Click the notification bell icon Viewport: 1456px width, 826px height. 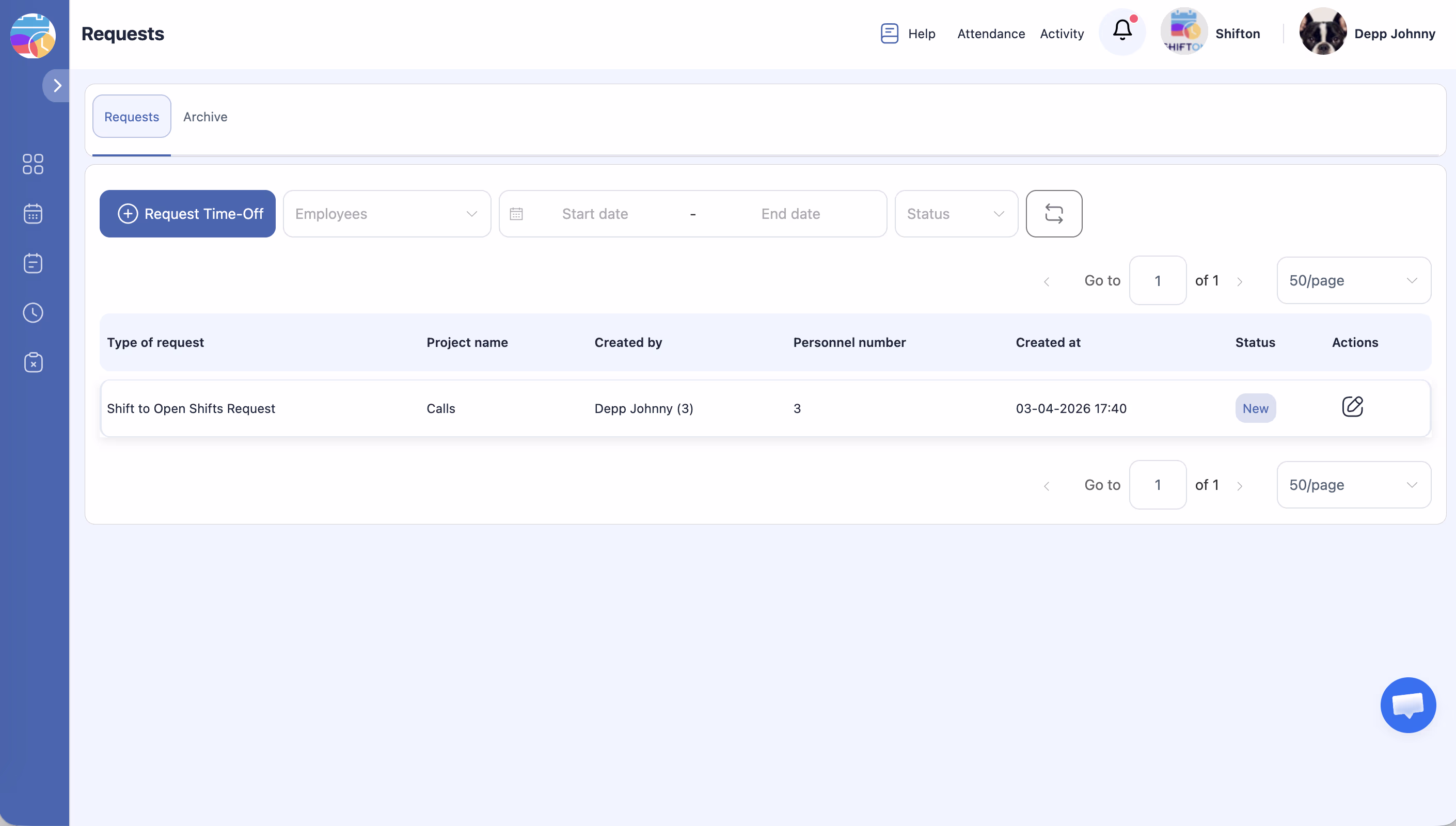point(1122,31)
